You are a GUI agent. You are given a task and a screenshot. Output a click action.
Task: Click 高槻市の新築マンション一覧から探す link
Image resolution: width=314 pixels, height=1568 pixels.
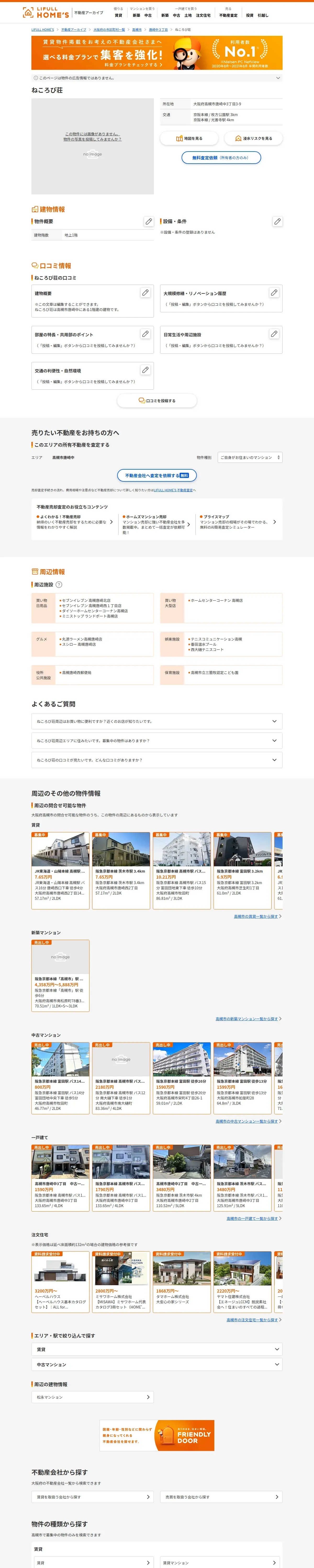tap(247, 1018)
